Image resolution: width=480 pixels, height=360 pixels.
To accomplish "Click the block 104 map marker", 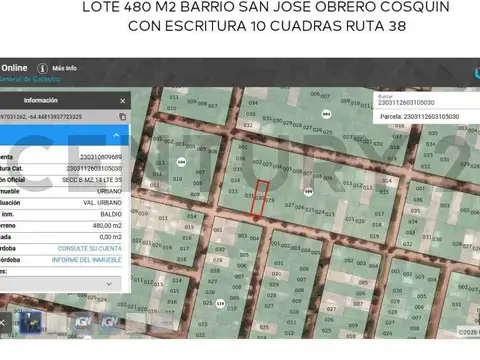I will (181, 162).
